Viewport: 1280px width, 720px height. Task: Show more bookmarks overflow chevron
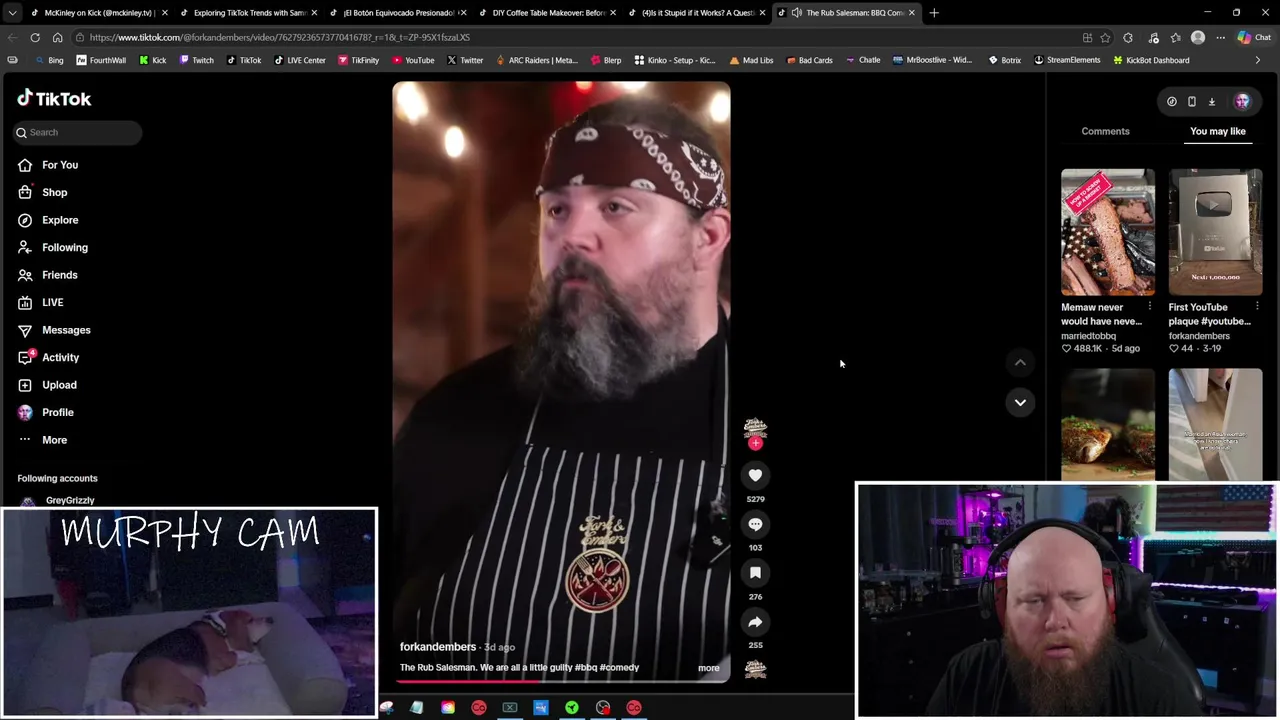1257,60
